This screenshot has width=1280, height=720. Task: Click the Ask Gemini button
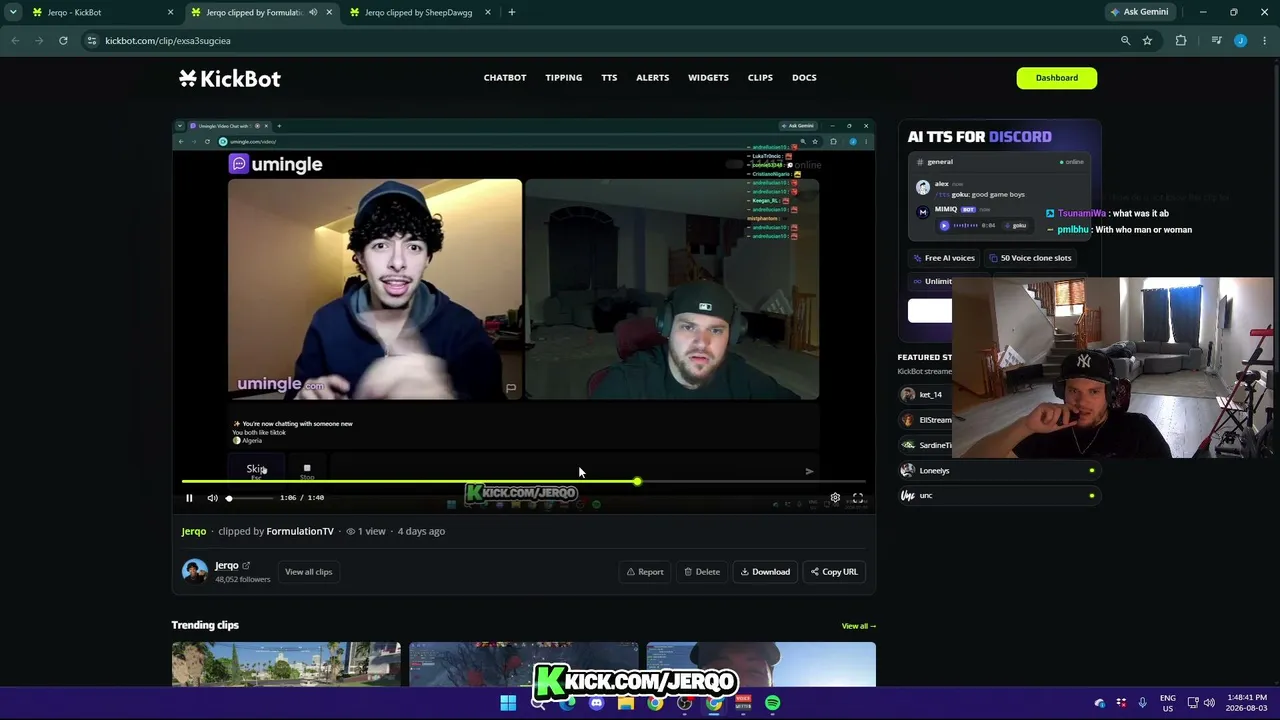tap(1139, 12)
